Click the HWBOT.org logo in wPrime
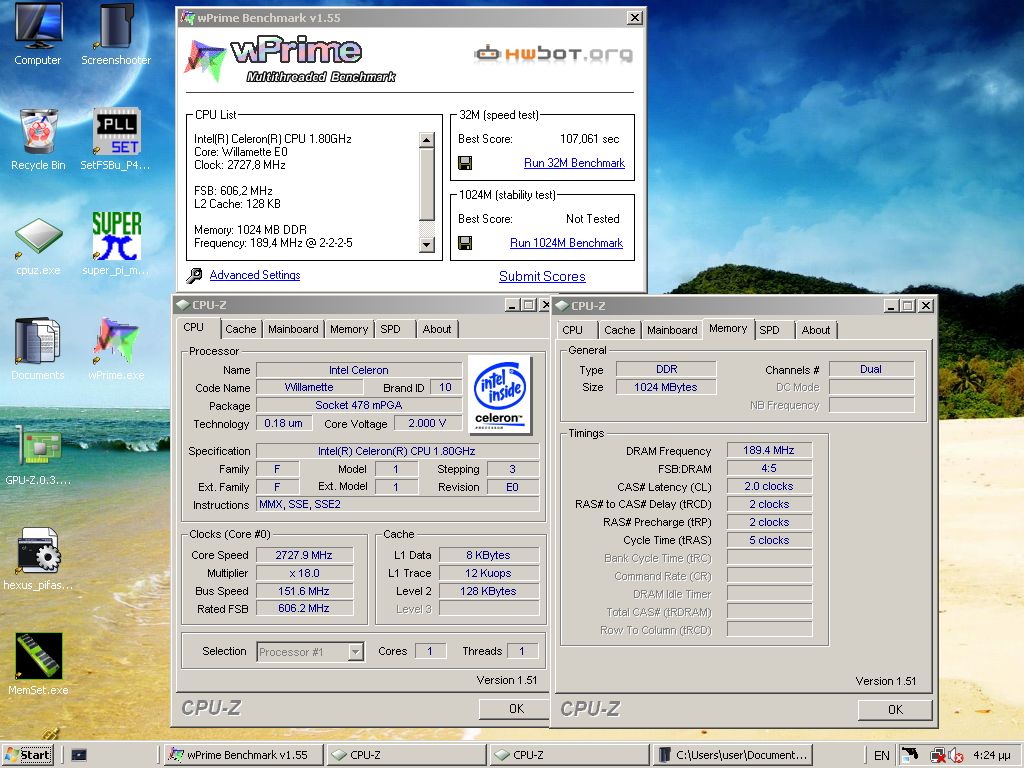Image resolution: width=1024 pixels, height=768 pixels. coord(554,54)
